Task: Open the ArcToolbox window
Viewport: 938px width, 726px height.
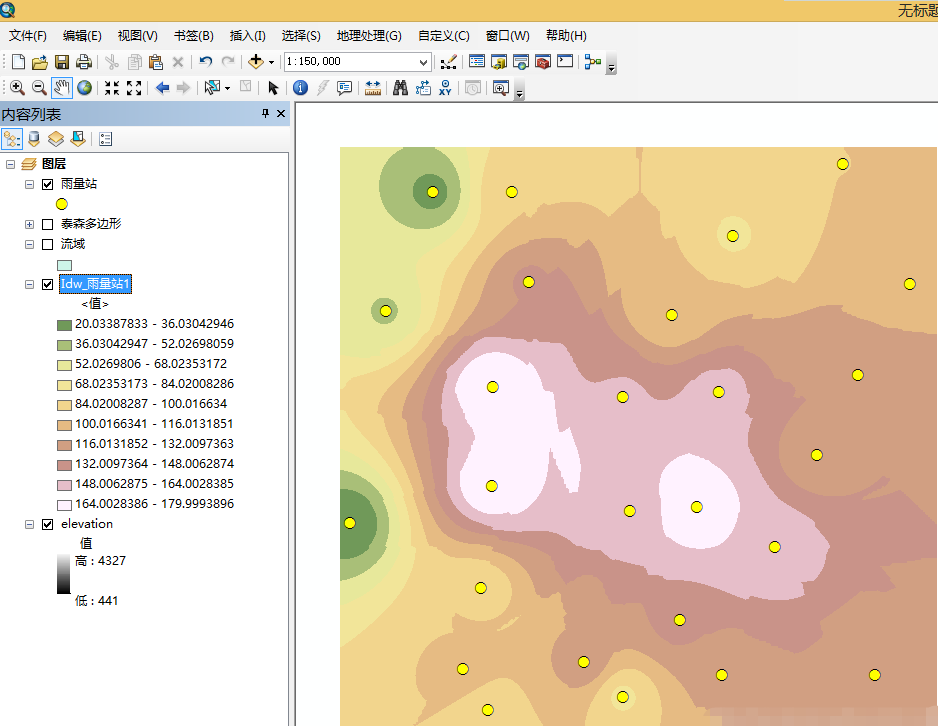Action: click(543, 62)
